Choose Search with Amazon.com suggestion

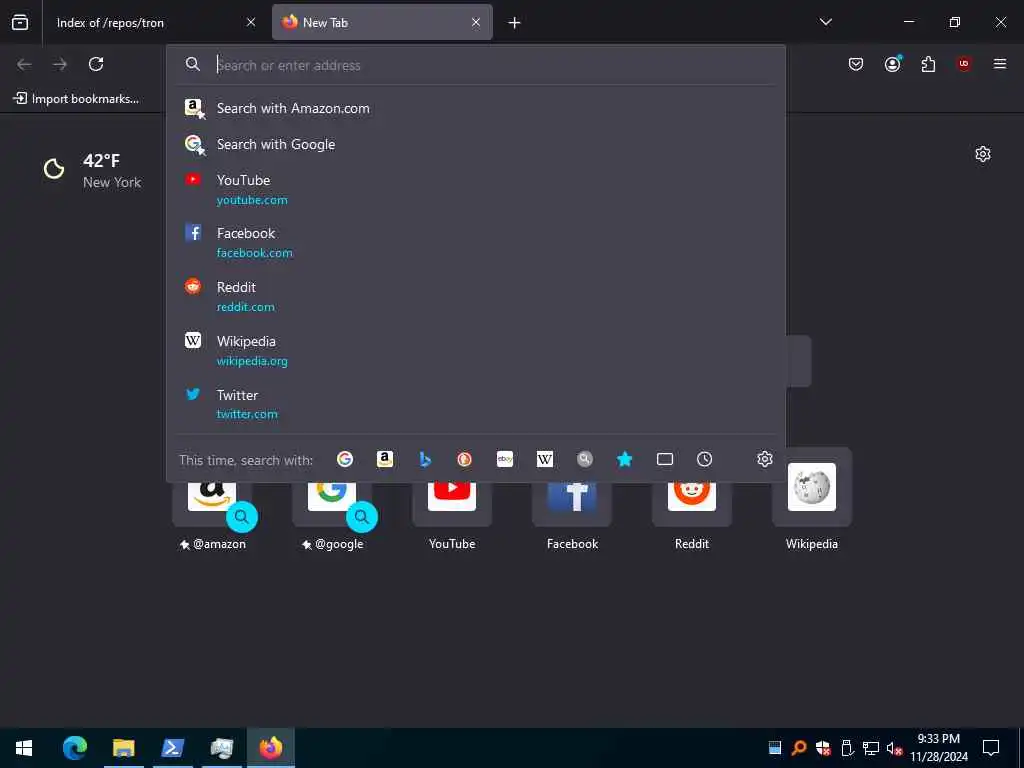click(476, 108)
